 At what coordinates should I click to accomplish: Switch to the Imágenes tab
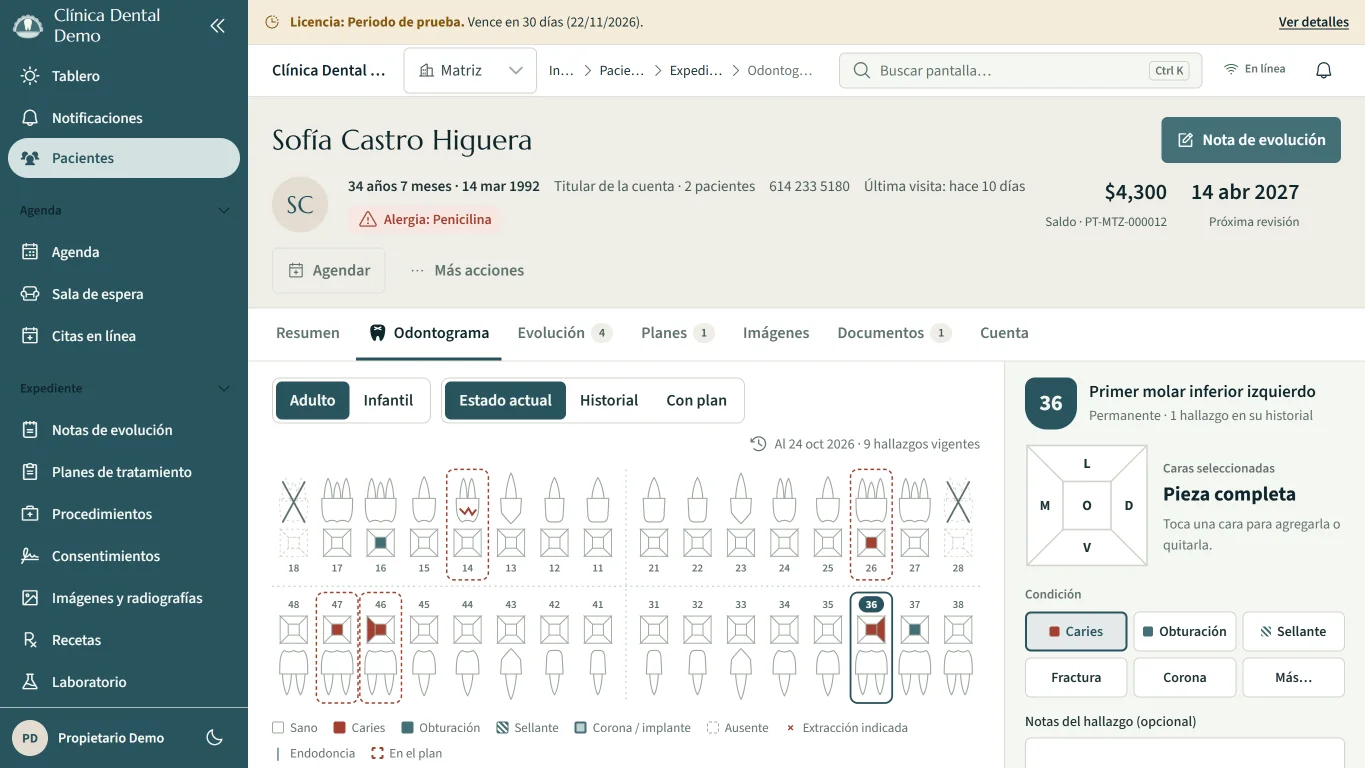(776, 333)
